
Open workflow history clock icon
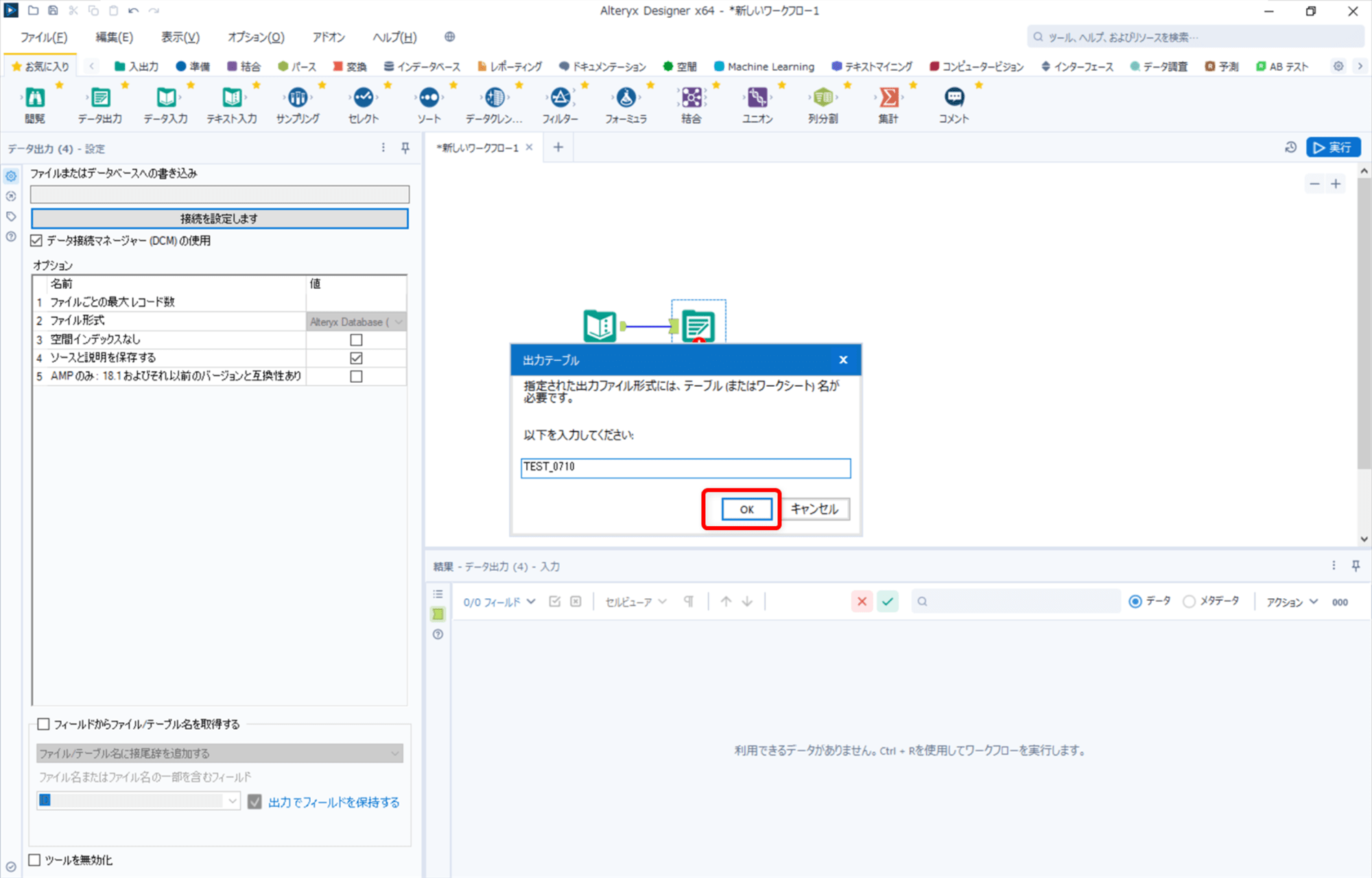click(1290, 147)
